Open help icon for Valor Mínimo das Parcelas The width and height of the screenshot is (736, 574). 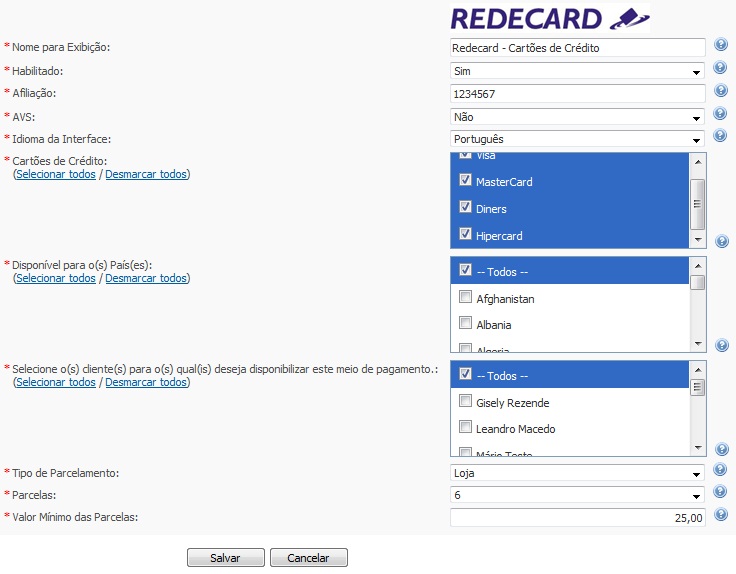(721, 514)
